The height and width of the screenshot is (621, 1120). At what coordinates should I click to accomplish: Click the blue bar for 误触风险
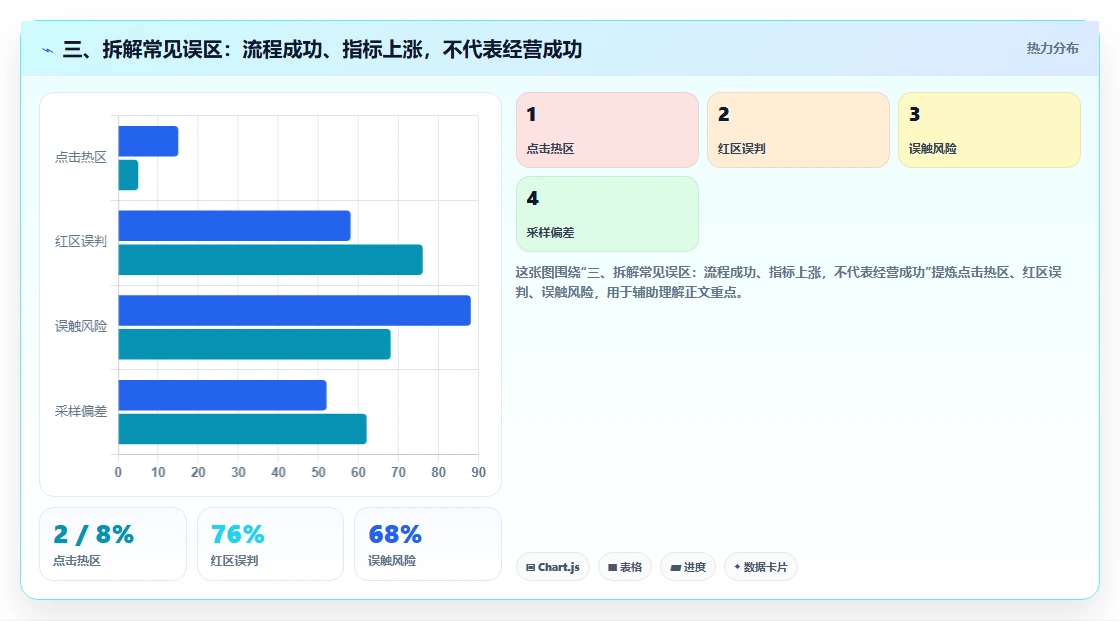click(x=294, y=310)
